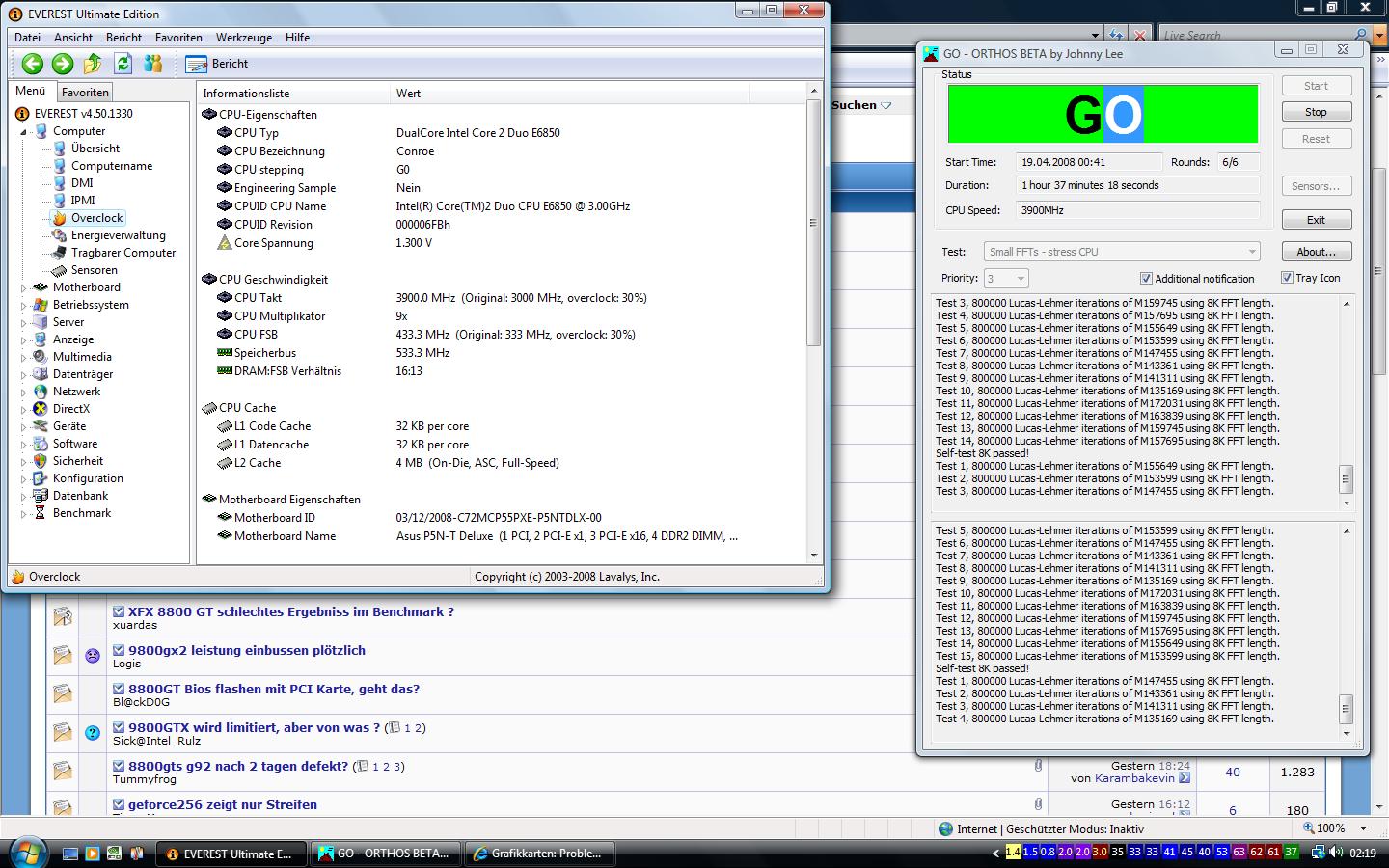Refresh the EVEREST page via toolbar icon
Image resolution: width=1389 pixels, height=868 pixels.
click(123, 64)
